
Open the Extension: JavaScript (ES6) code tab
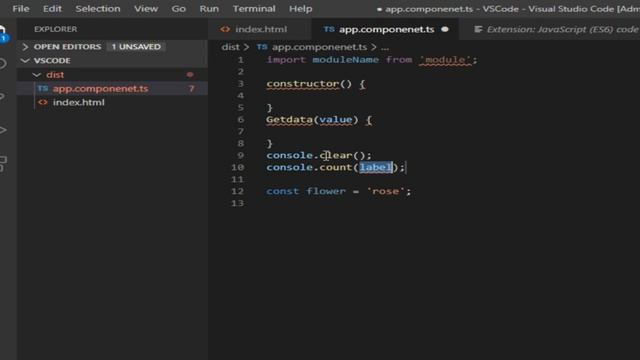[x=555, y=29]
